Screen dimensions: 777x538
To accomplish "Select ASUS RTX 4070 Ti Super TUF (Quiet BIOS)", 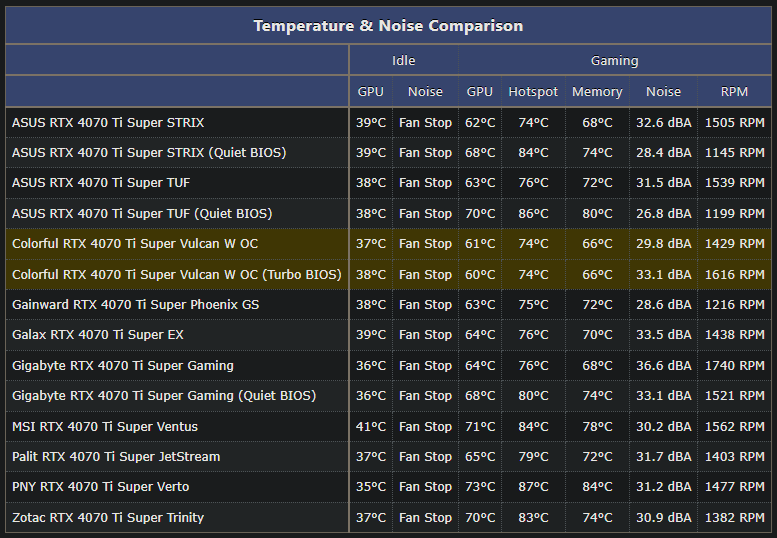I will [142, 214].
